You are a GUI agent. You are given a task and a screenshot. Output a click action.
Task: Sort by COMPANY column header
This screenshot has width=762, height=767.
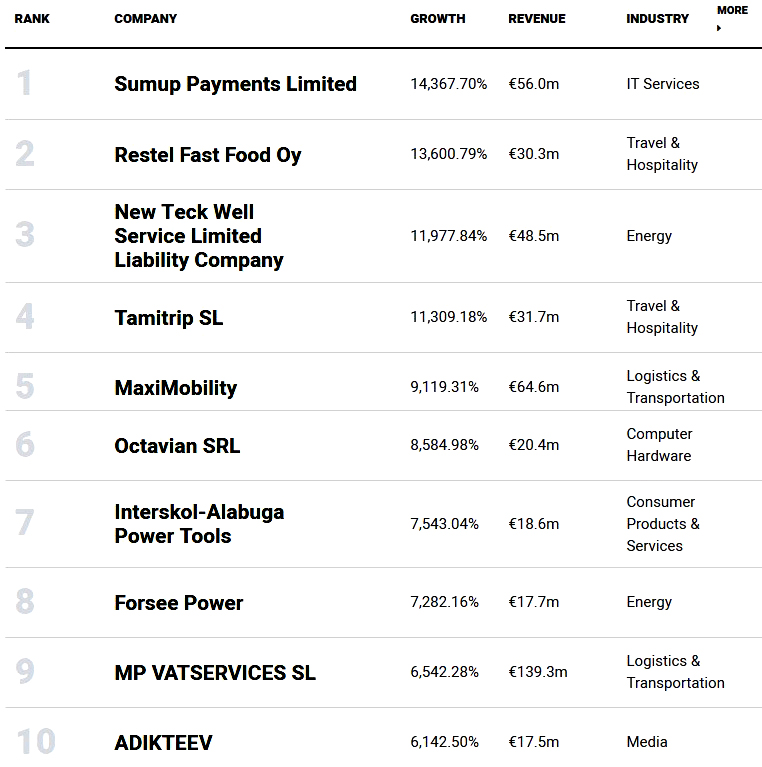coord(146,19)
